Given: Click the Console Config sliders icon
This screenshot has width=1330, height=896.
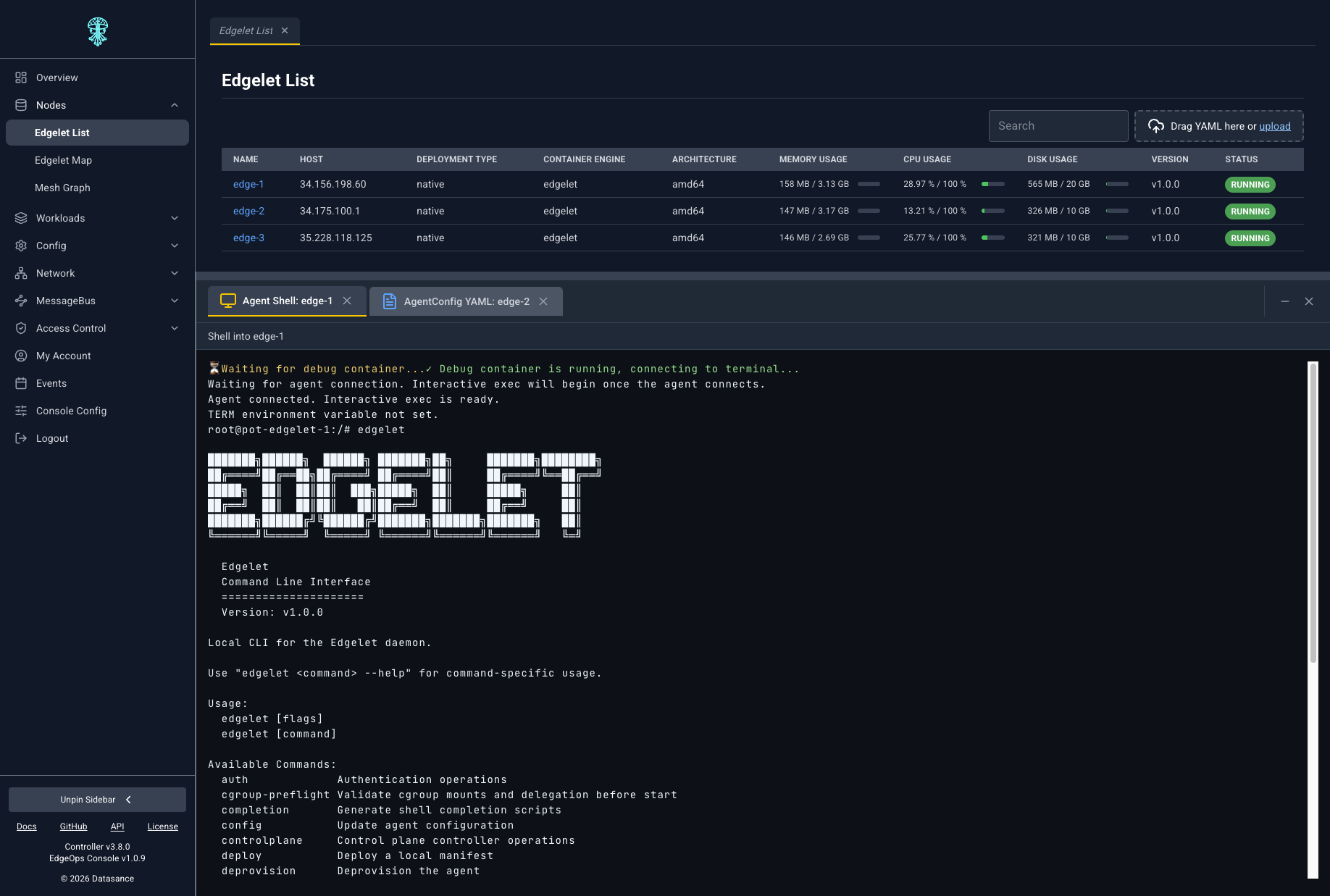Looking at the screenshot, I should point(21,411).
